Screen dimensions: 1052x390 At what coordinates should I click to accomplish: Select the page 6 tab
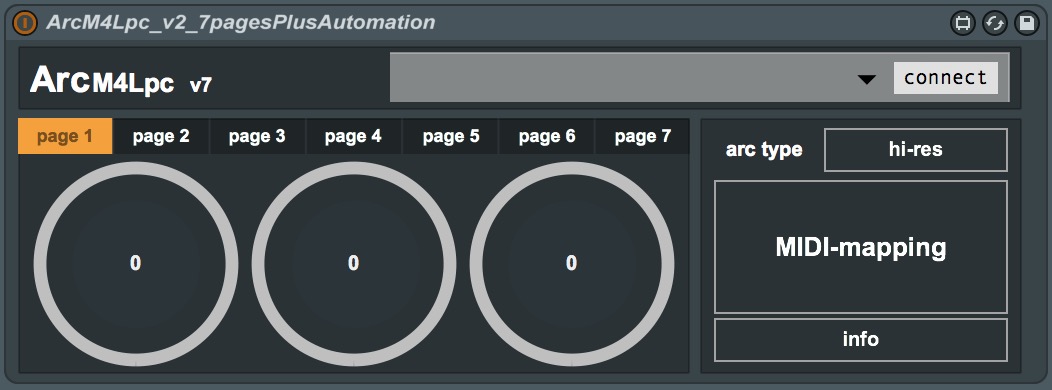547,136
